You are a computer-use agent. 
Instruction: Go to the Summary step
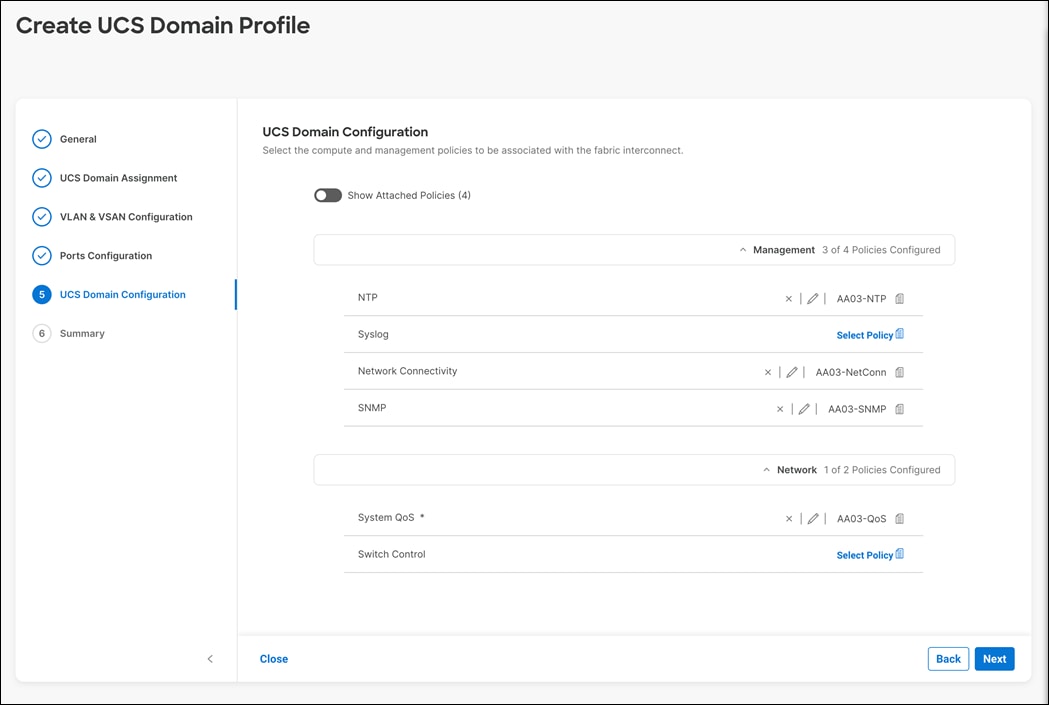pos(83,333)
